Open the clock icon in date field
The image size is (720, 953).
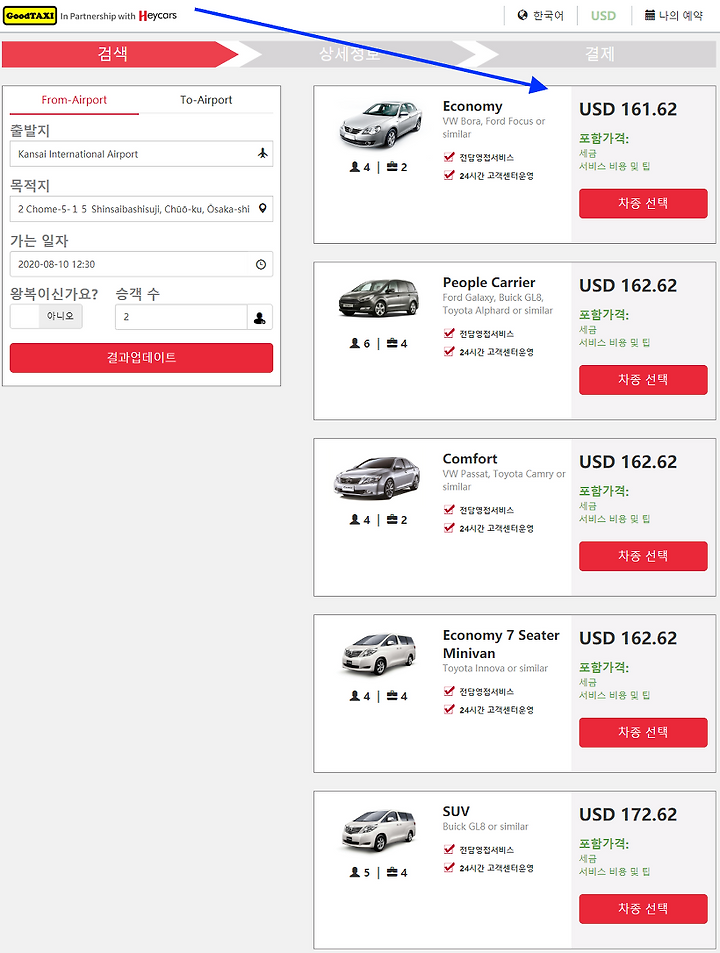click(261, 264)
